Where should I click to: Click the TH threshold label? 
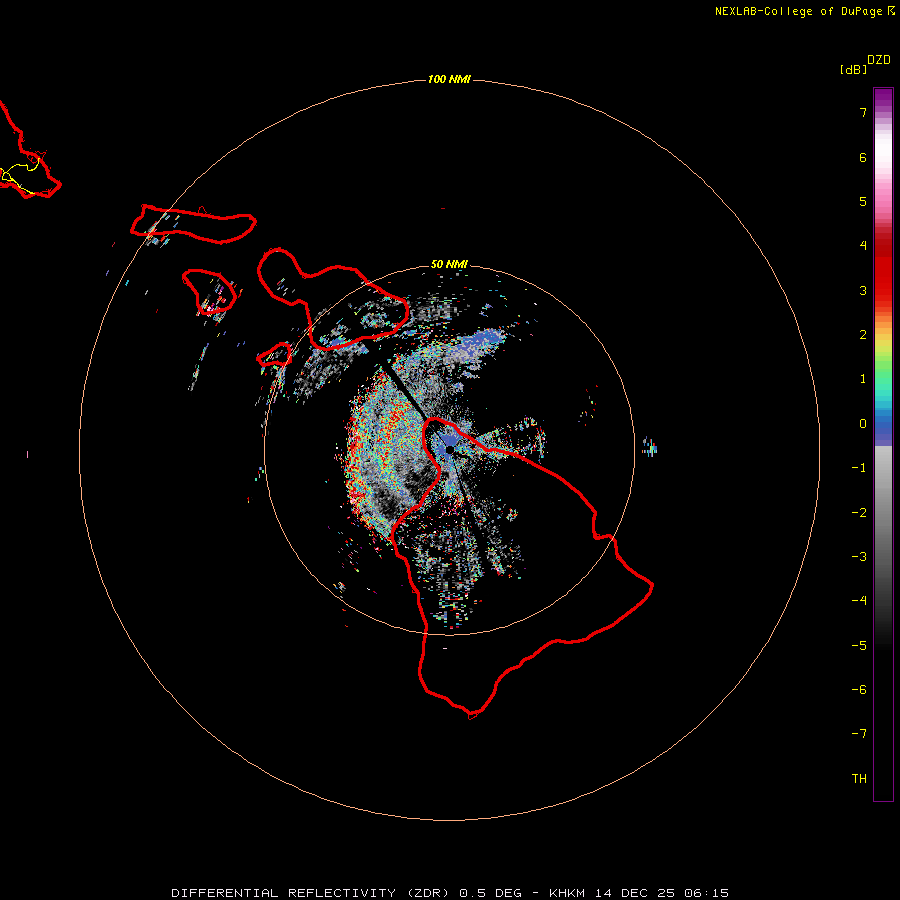pos(859,779)
